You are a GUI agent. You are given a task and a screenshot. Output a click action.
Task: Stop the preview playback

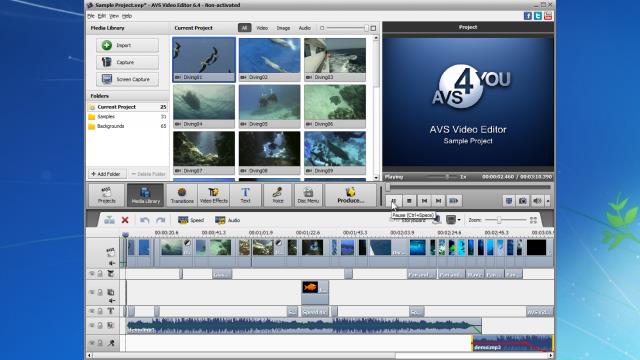point(409,201)
